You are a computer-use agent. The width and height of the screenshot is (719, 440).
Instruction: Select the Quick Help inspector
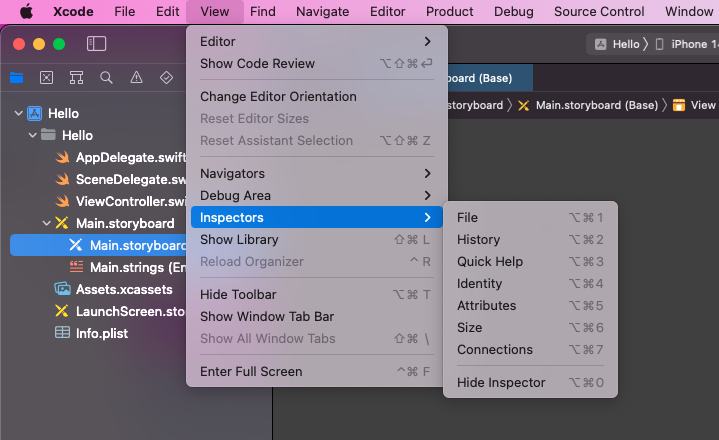point(530,261)
